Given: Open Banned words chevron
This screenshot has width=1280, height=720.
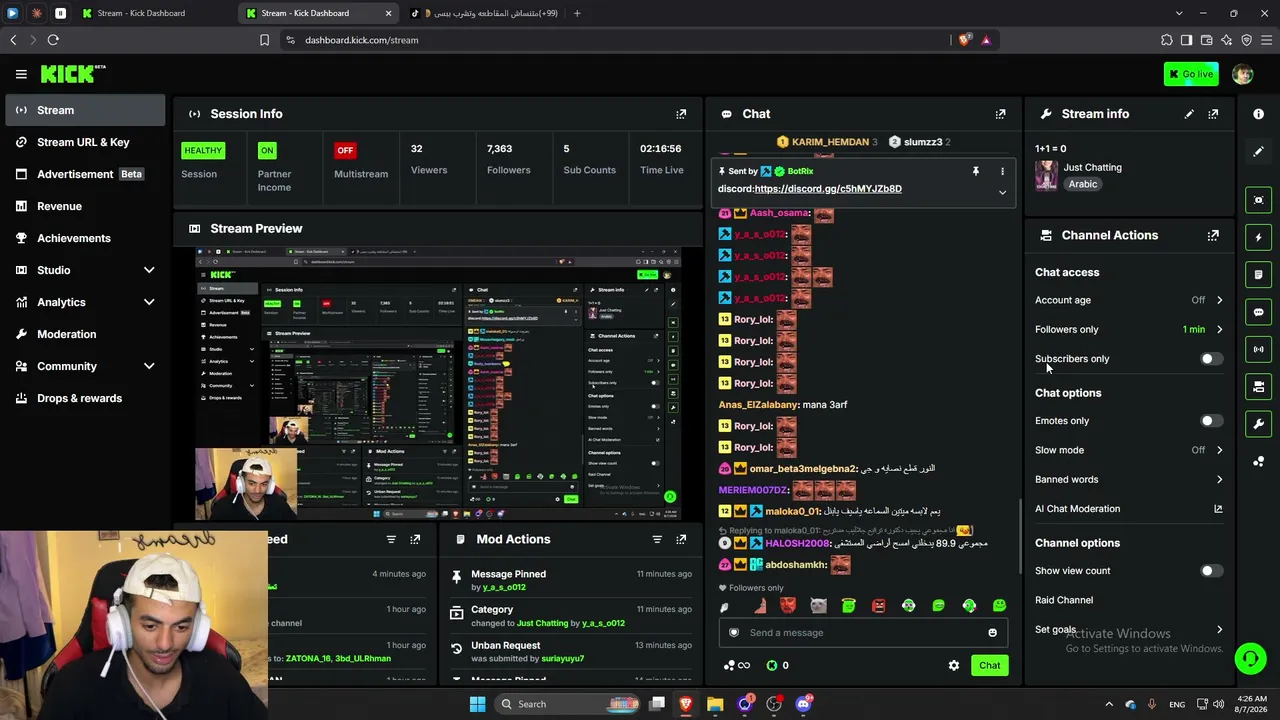Looking at the screenshot, I should point(1219,480).
